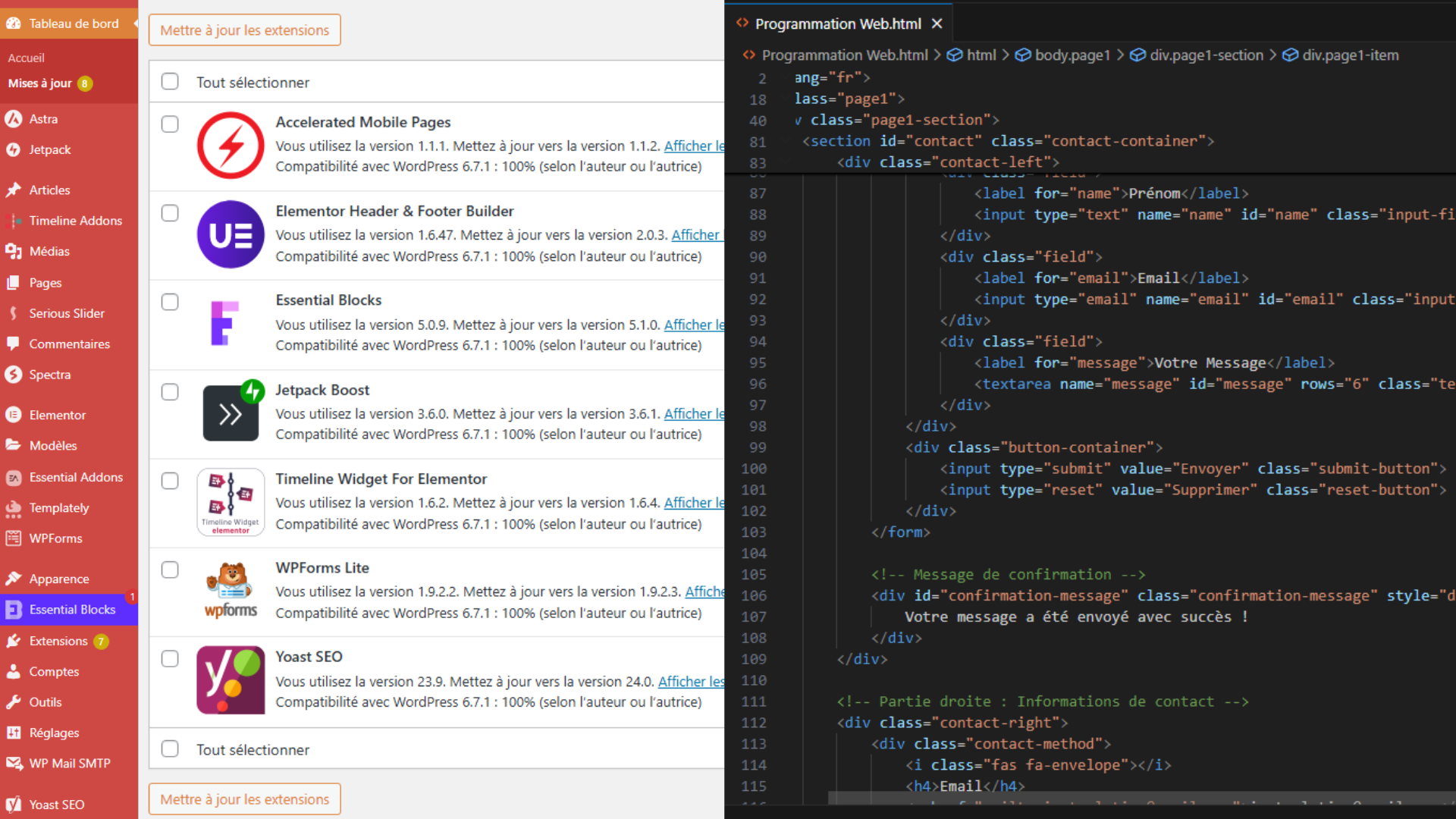
Task: Expand the body.page1 breadcrumb dropdown
Action: click(1072, 55)
